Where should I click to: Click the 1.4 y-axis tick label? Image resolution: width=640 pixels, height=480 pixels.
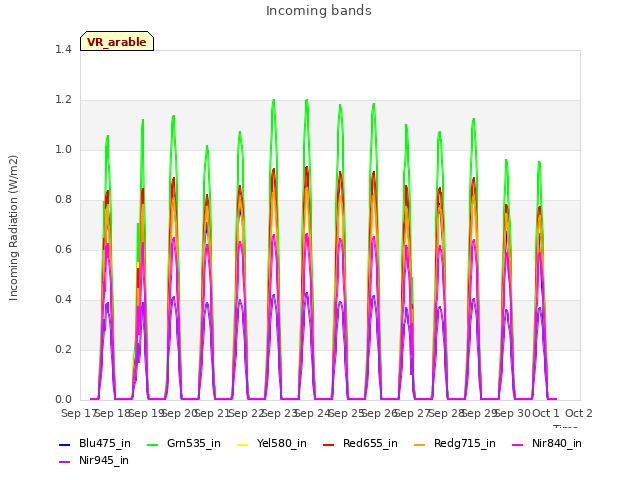click(x=63, y=49)
